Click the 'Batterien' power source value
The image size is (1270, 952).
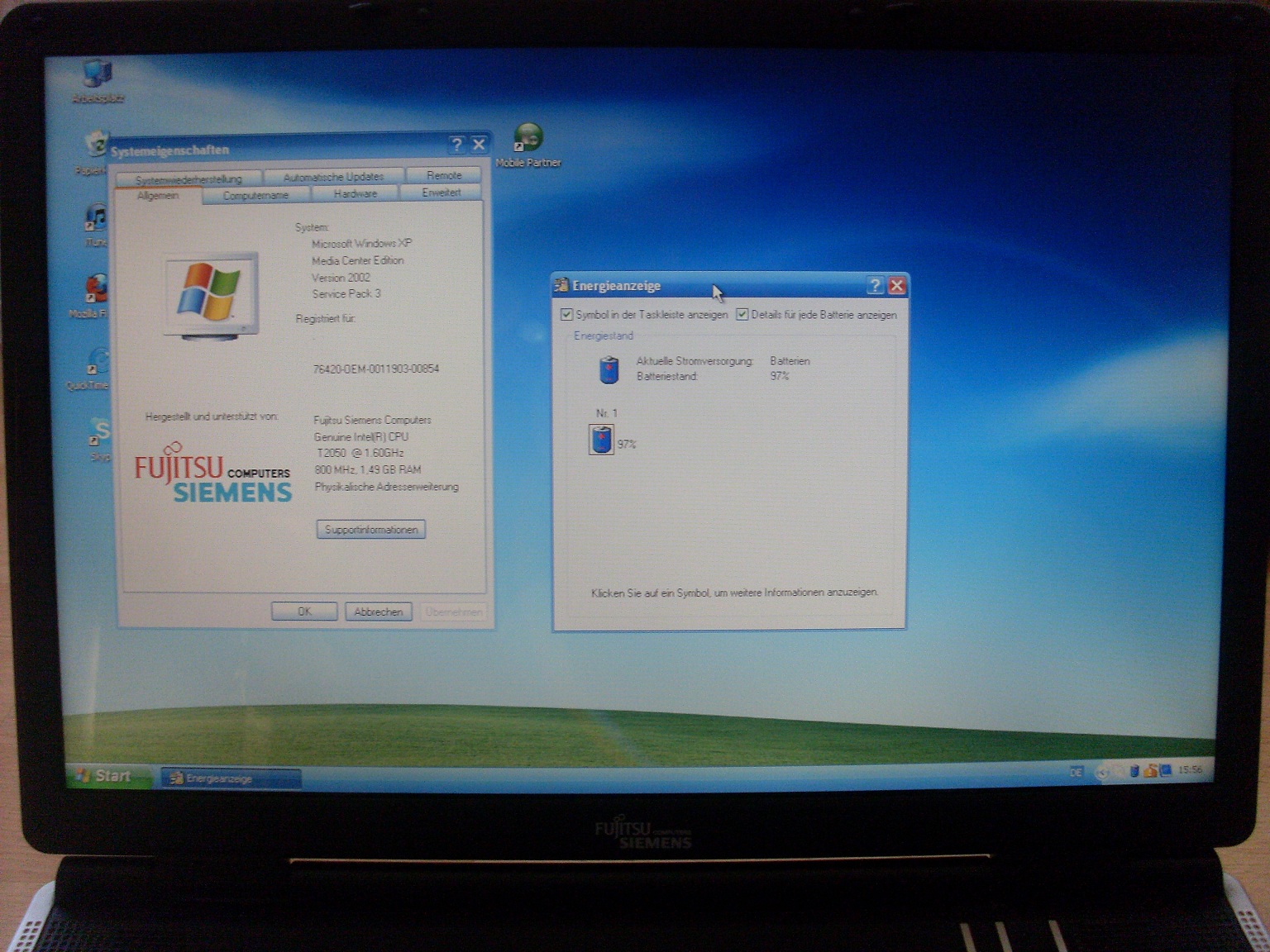[790, 361]
